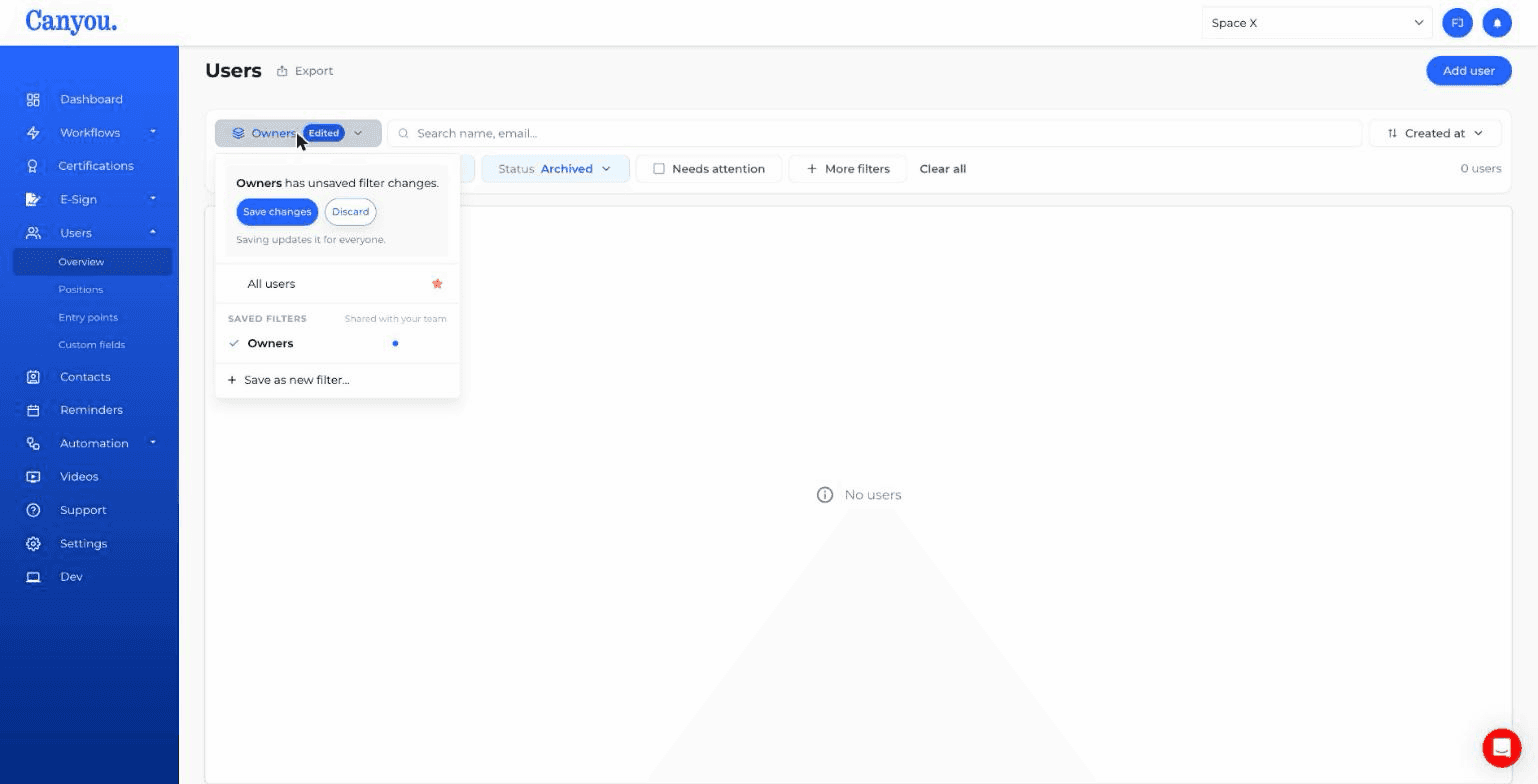Click the Dashboard grid icon in sidebar
This screenshot has height=784, width=1538.
[33, 99]
